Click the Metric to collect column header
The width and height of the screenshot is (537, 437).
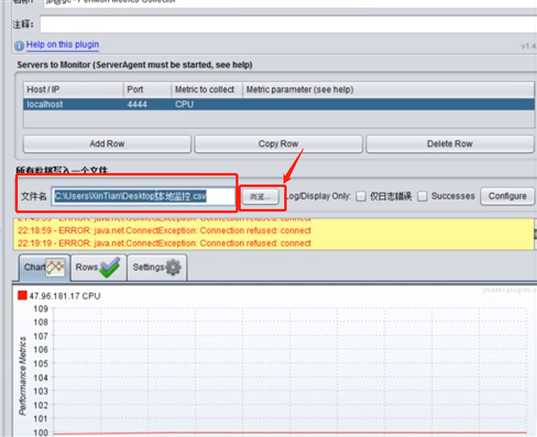coord(207,90)
